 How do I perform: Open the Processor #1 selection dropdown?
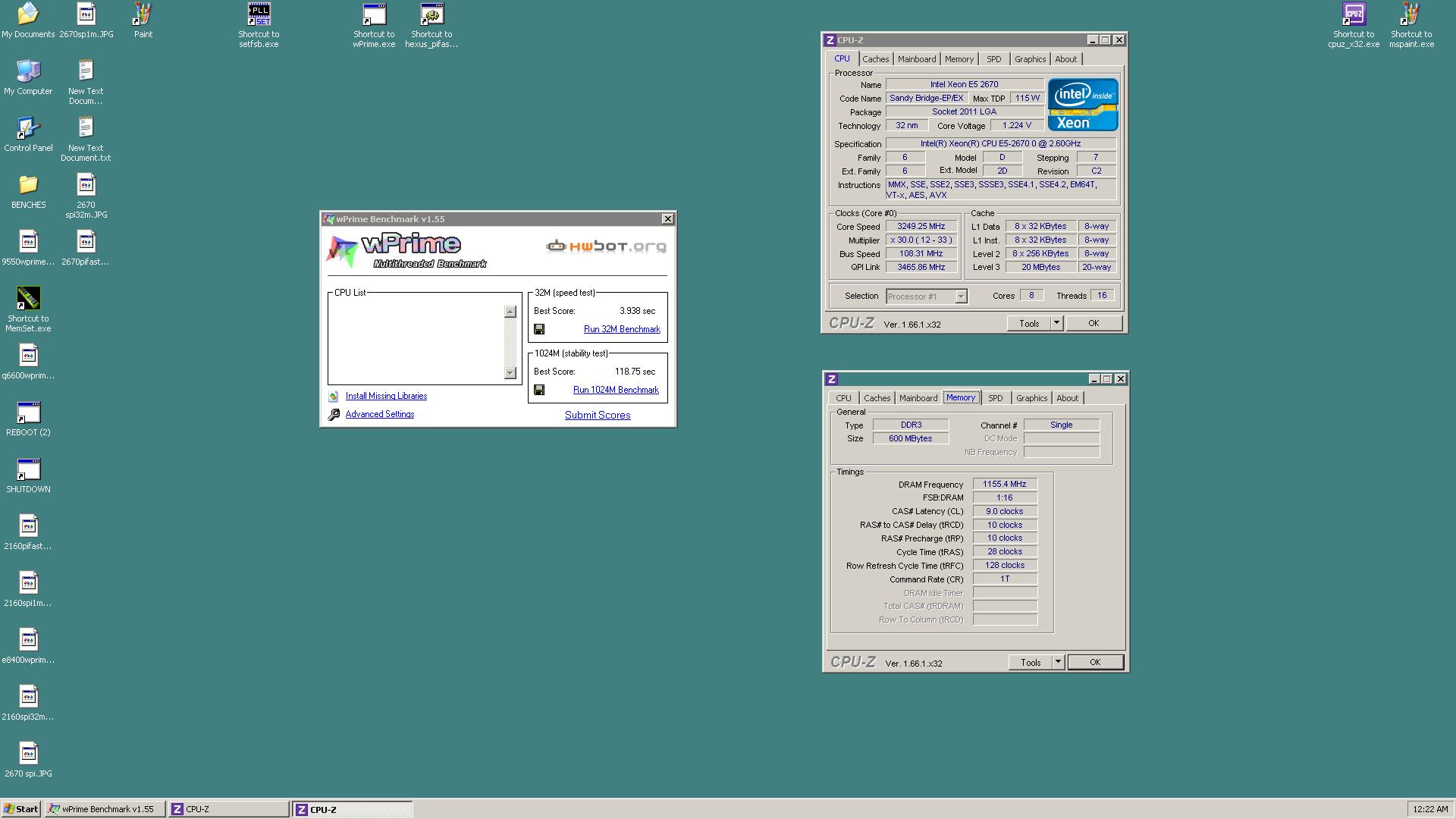[961, 297]
